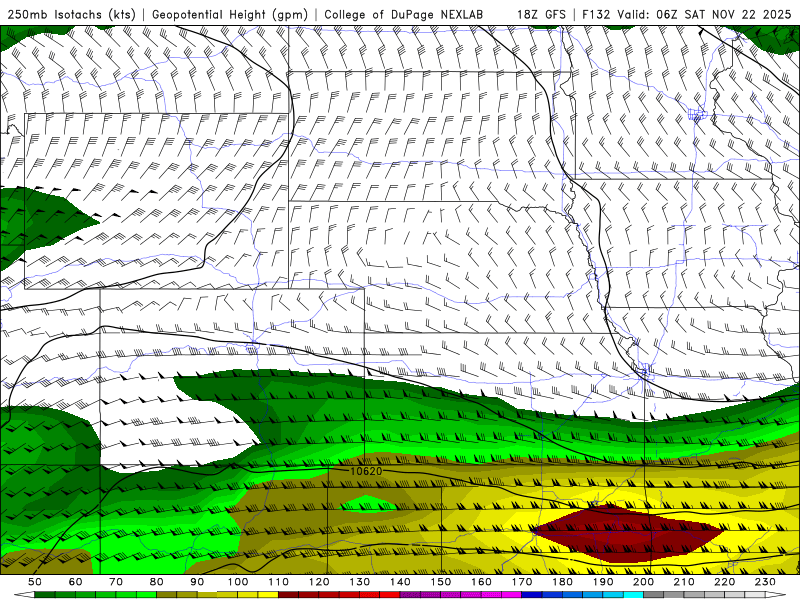This screenshot has height=600, width=800.
Task: Click the 'Valid: 06Z SAT NOV 22 2025' text
Action: 704,14
